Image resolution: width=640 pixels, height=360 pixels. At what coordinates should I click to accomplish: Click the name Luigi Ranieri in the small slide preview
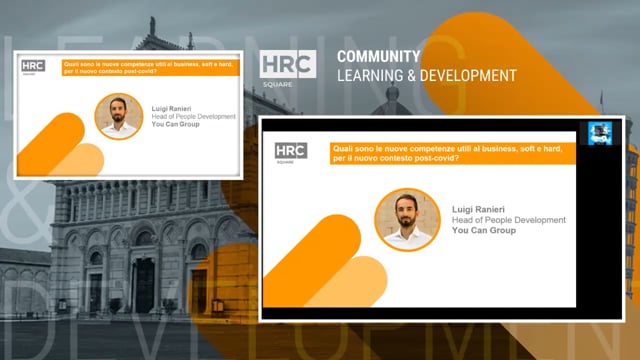[171, 109]
